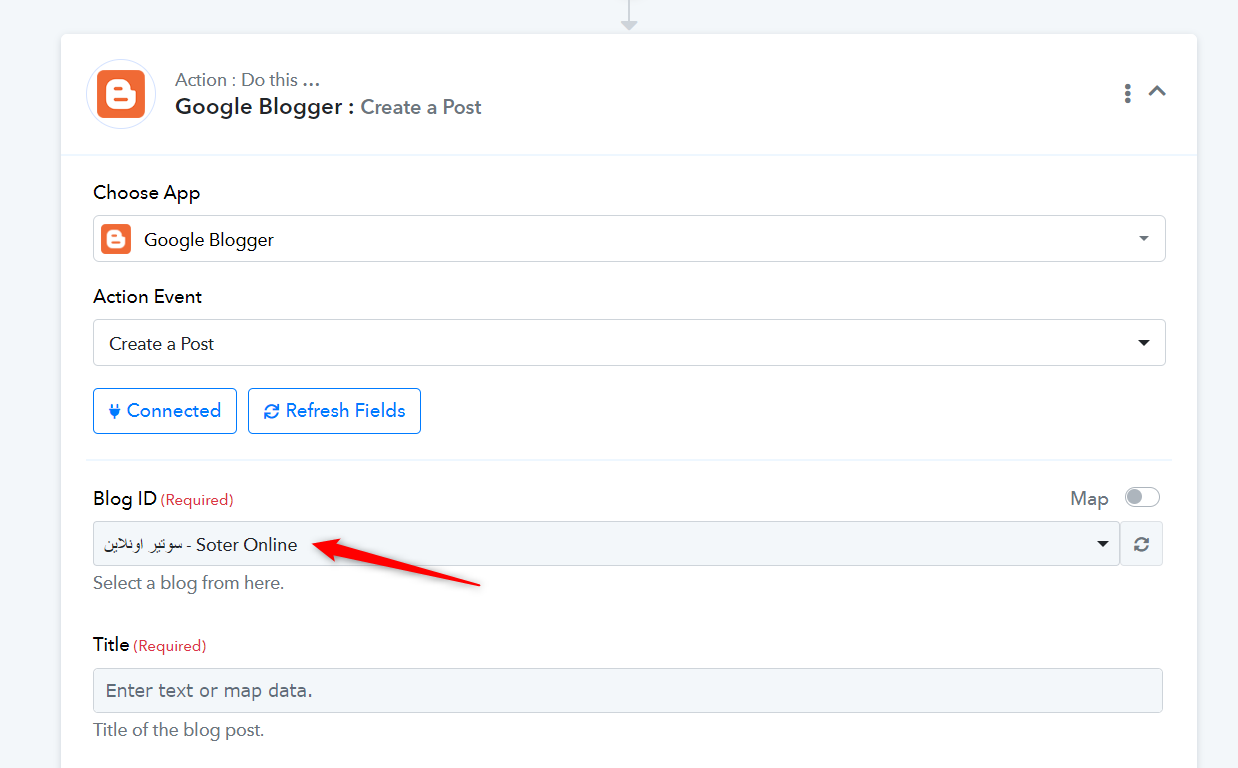1238x768 pixels.
Task: Click the Choose App dropdown caret
Action: (x=1144, y=239)
